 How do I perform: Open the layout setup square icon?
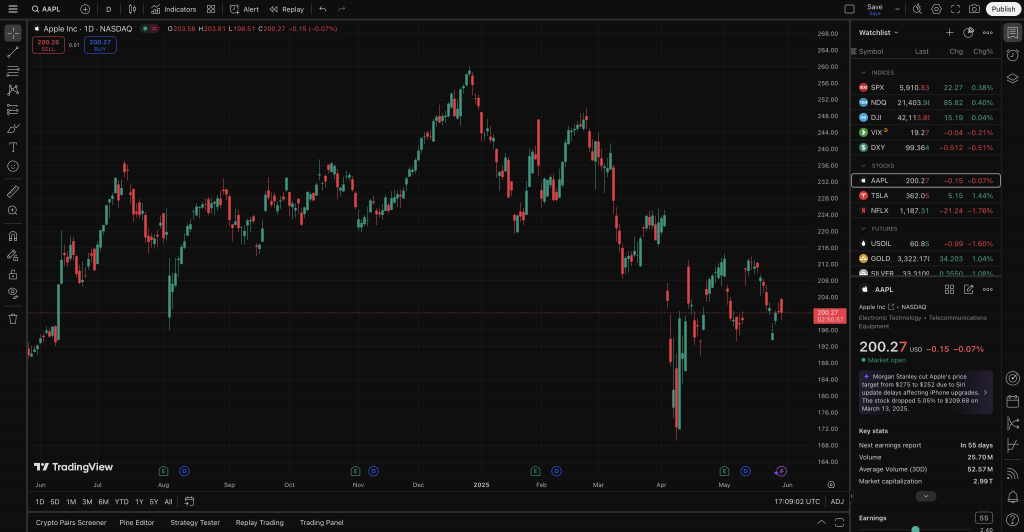pyautogui.click(x=850, y=9)
